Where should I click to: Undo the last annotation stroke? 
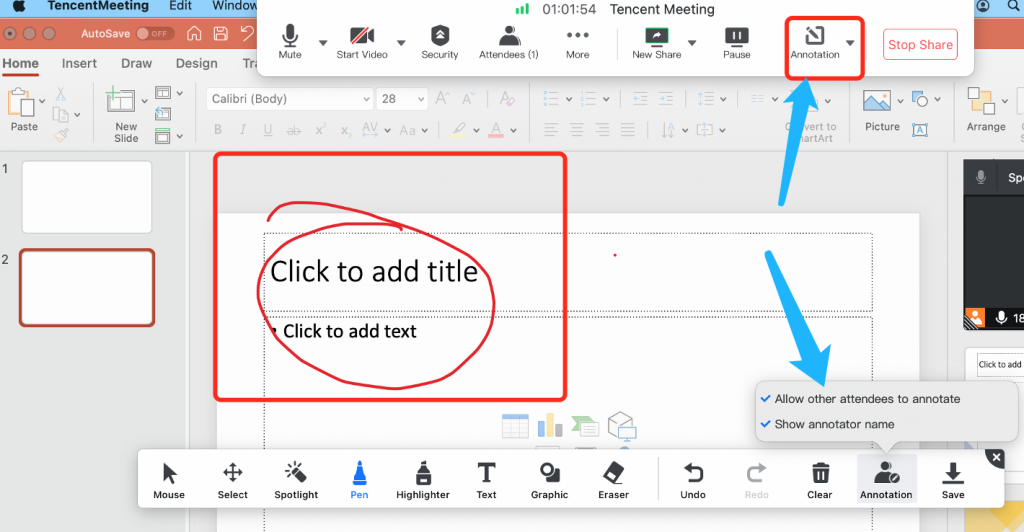693,480
